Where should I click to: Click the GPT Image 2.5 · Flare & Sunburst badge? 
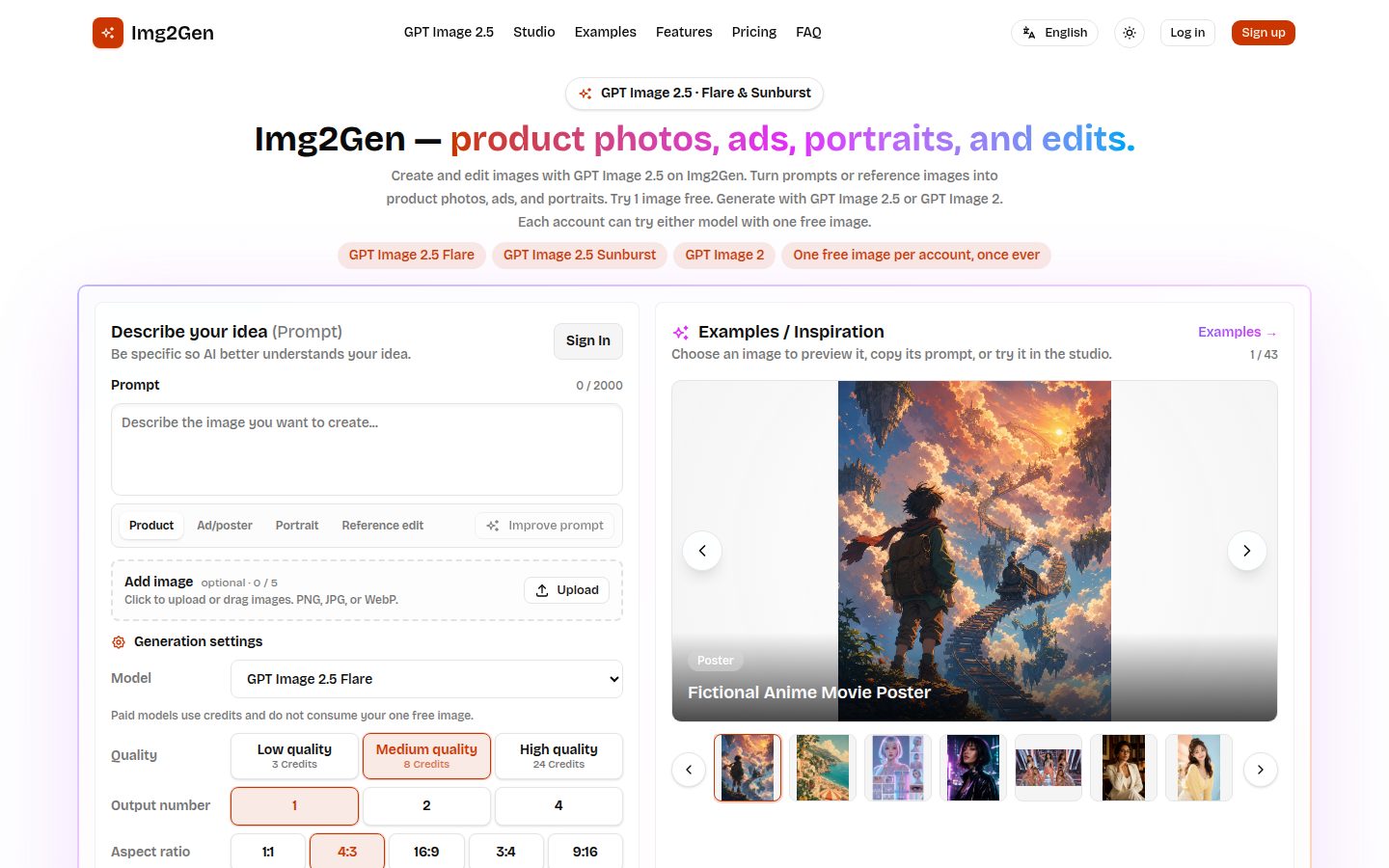click(694, 94)
